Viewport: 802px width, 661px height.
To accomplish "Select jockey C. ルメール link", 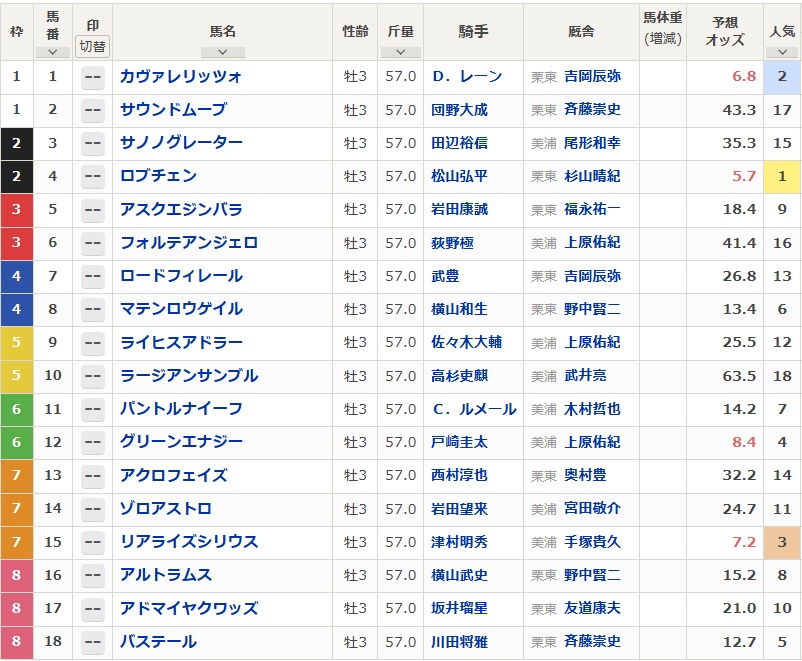I will pos(474,409).
